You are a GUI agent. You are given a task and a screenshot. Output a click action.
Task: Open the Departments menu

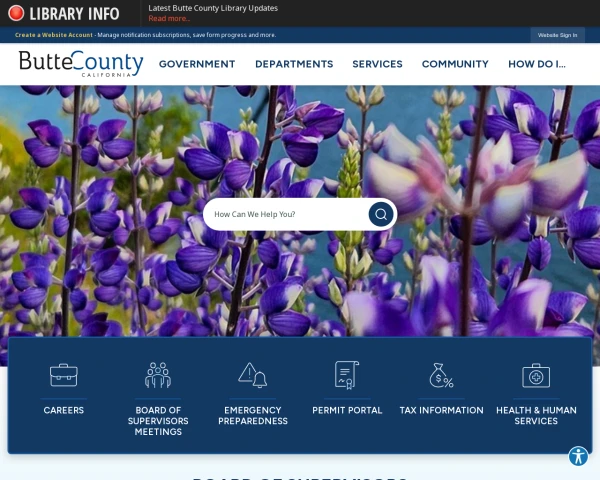coord(294,64)
